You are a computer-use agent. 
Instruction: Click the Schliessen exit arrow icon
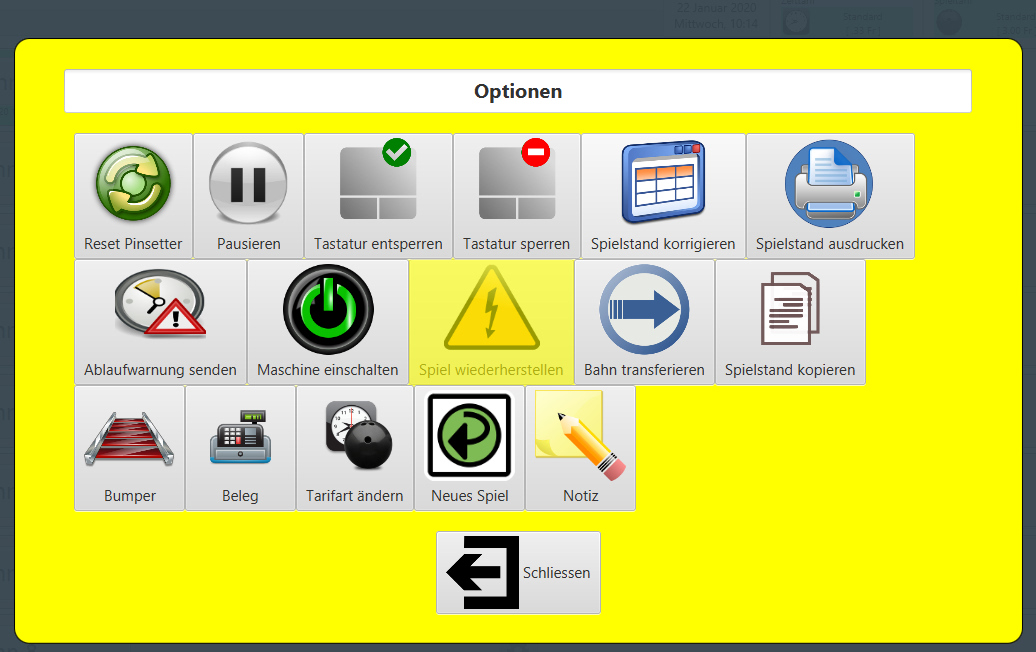(483, 573)
